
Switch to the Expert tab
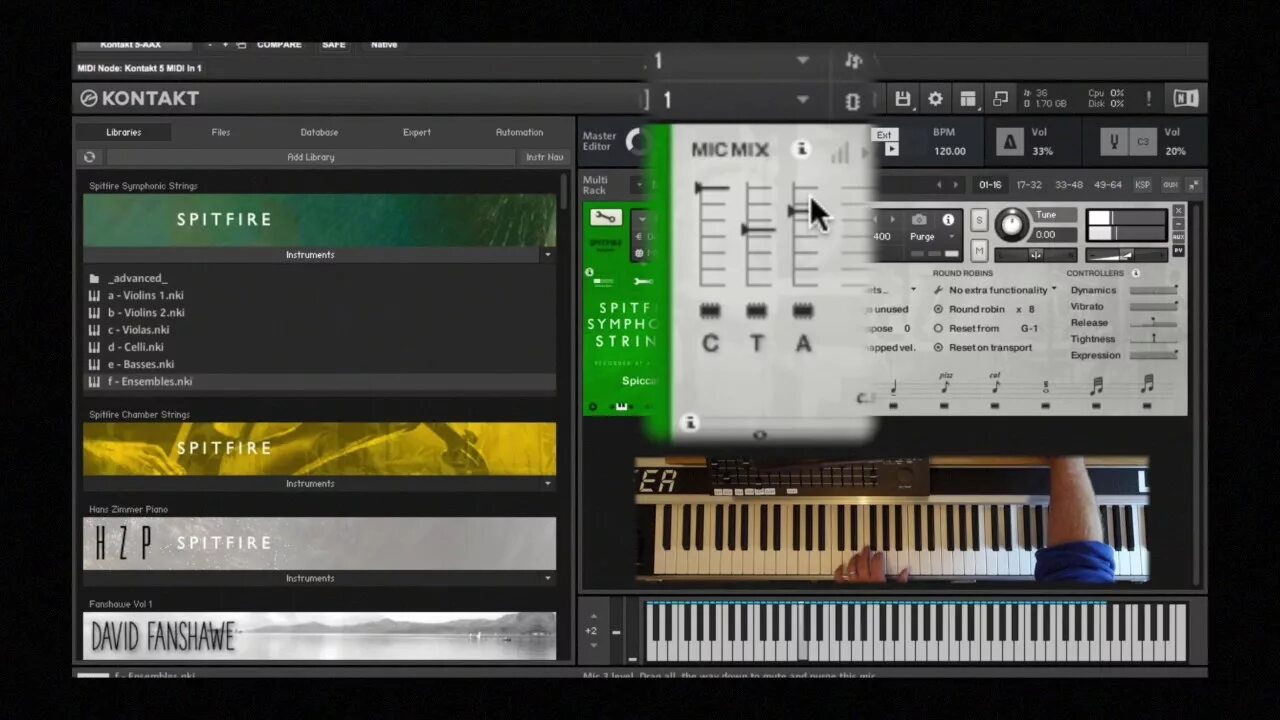point(417,132)
